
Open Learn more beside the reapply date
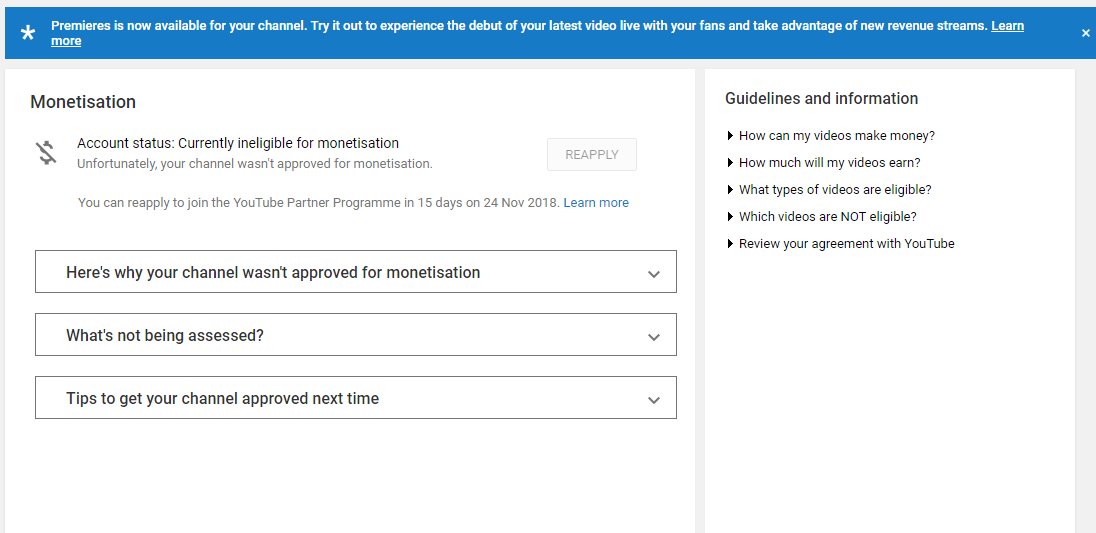pyautogui.click(x=596, y=203)
